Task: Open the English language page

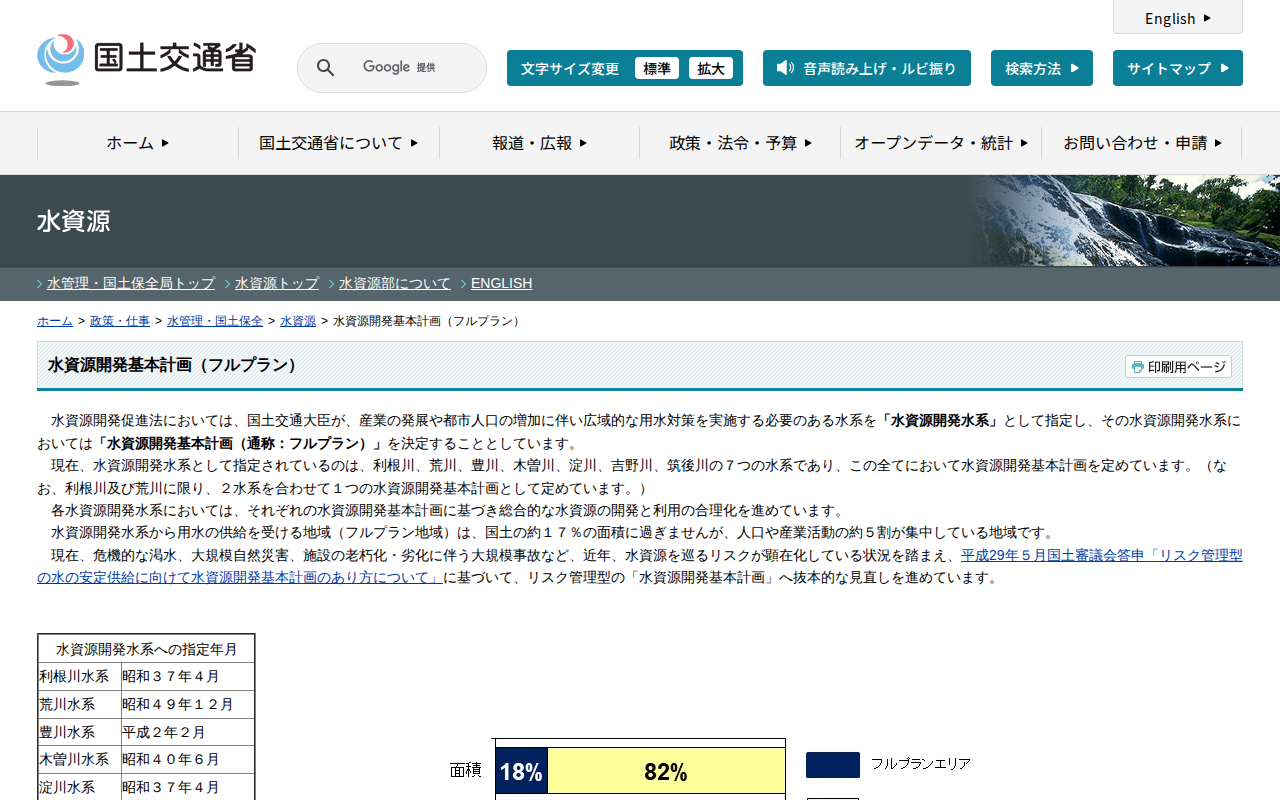Action: [1178, 18]
